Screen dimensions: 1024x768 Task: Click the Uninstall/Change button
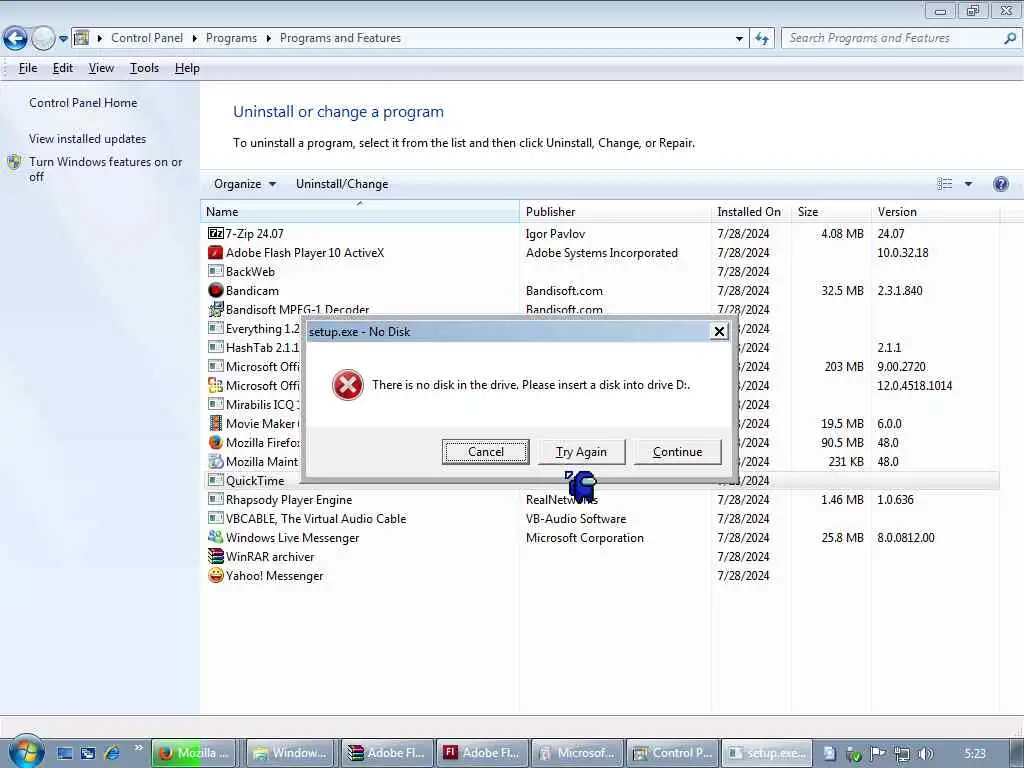[x=342, y=184]
